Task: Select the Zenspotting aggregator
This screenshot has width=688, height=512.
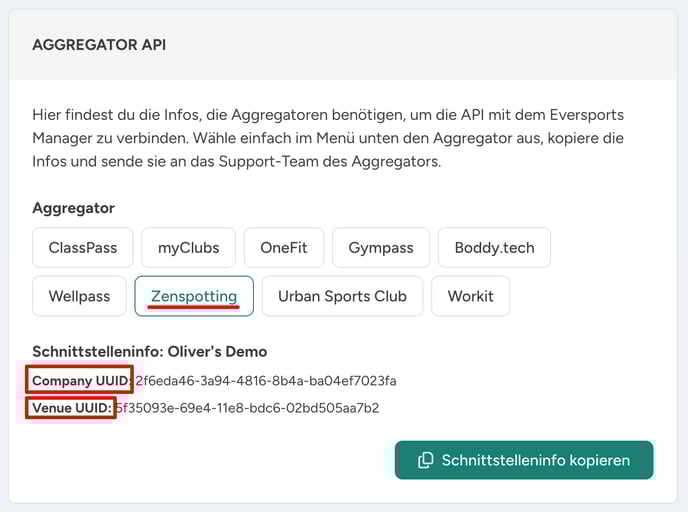Action: (194, 296)
